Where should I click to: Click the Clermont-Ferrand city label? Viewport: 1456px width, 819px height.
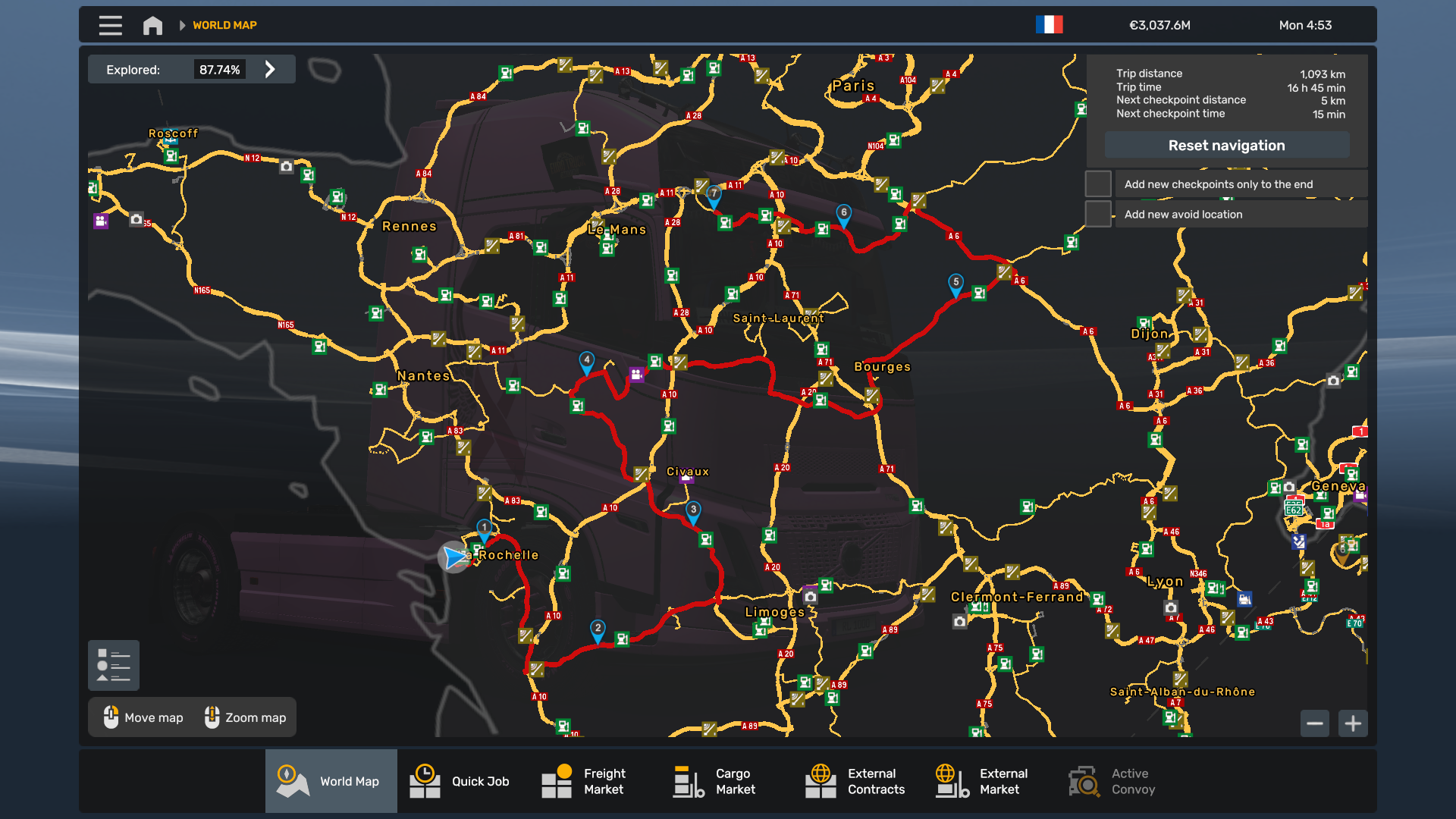1018,597
